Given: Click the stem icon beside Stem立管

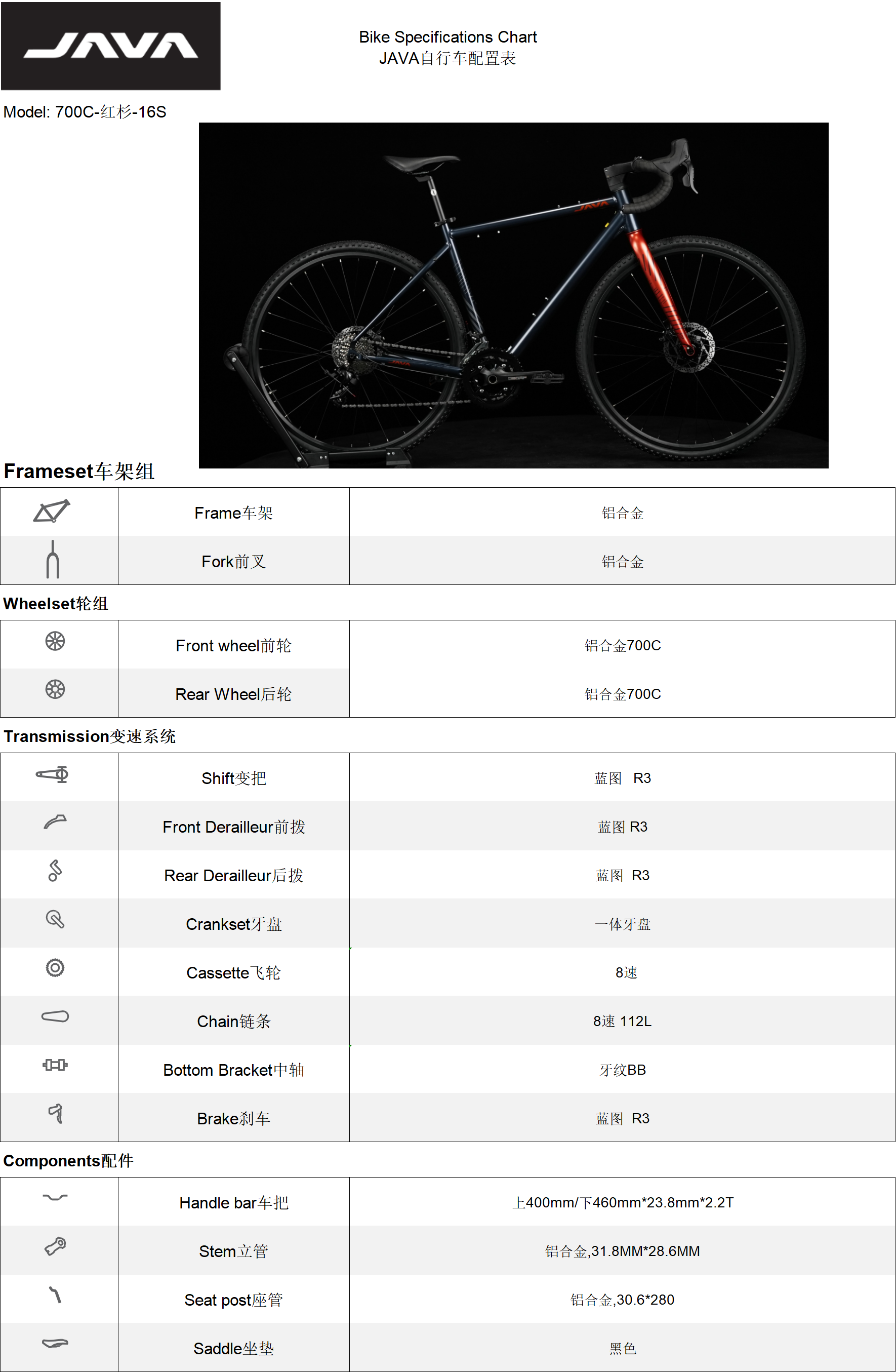Looking at the screenshot, I should pos(55,1246).
